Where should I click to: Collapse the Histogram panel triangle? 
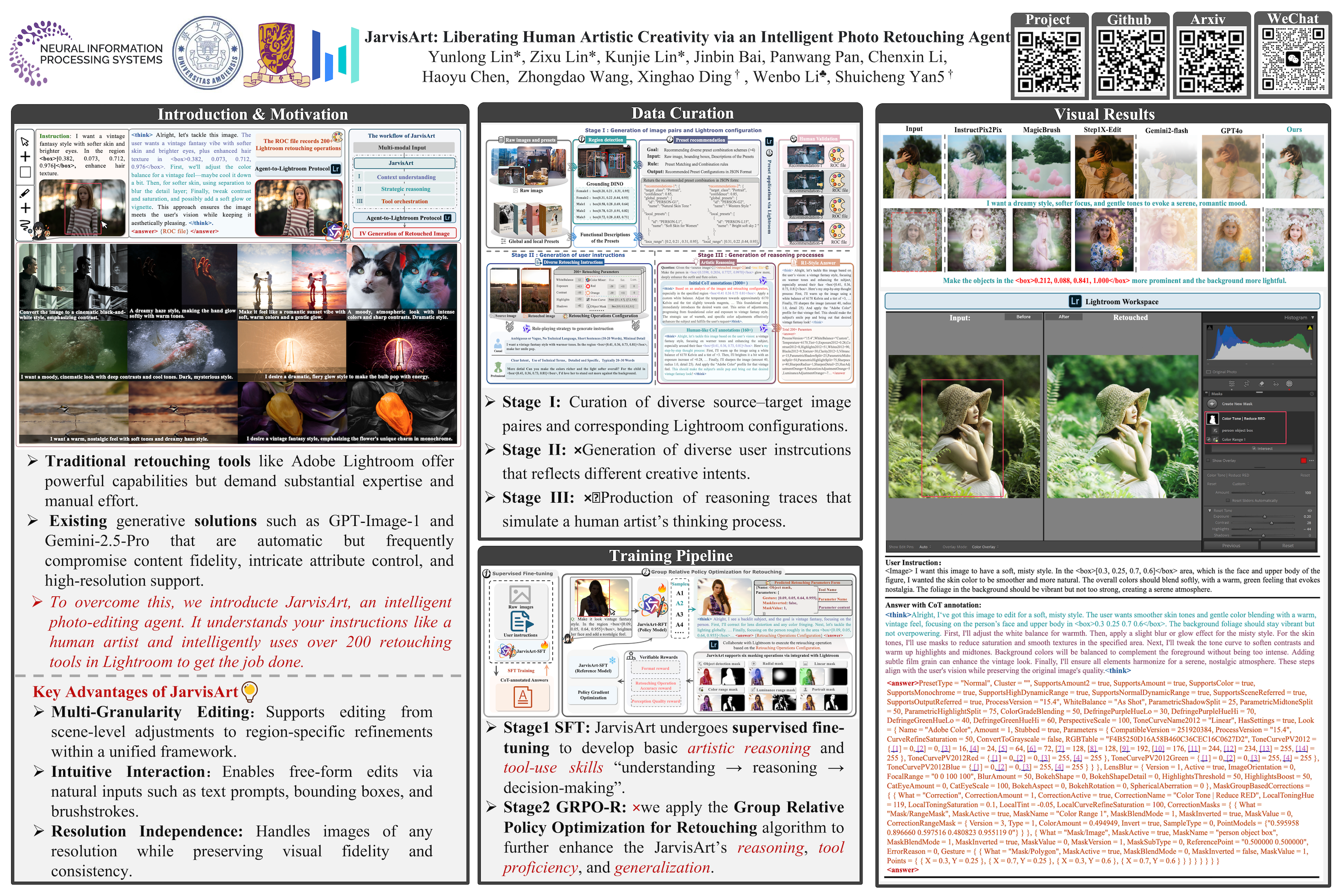(x=1313, y=318)
